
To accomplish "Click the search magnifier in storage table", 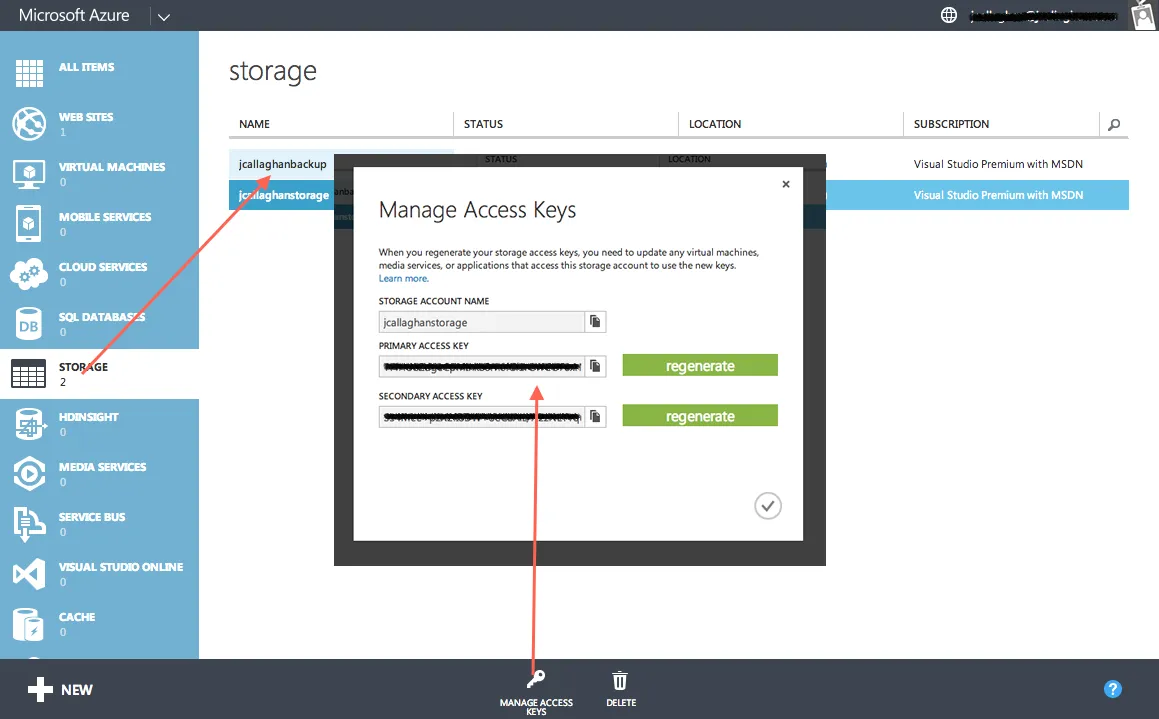I will pyautogui.click(x=1114, y=124).
